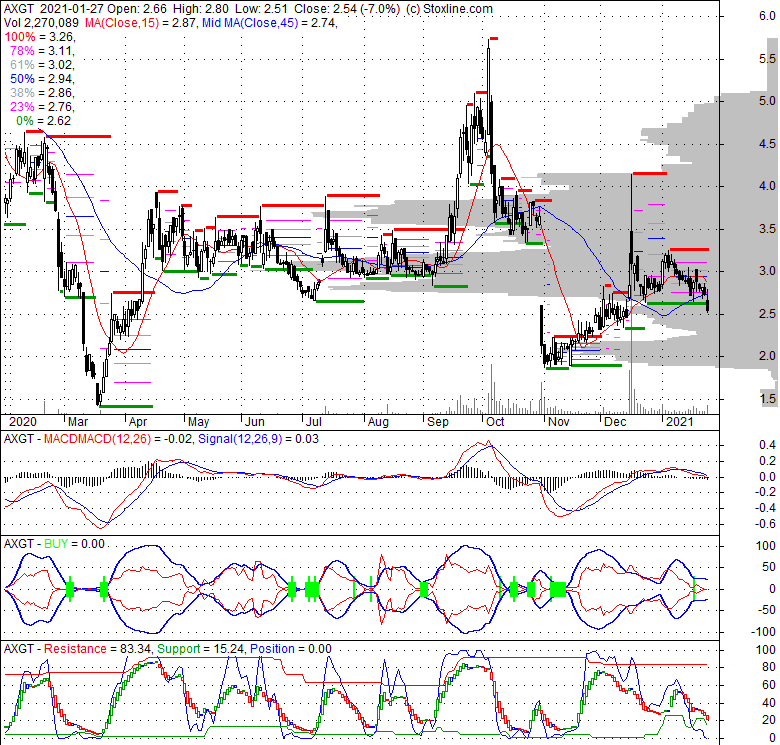Click the 'Jul' month label on time axis

(x=313, y=422)
